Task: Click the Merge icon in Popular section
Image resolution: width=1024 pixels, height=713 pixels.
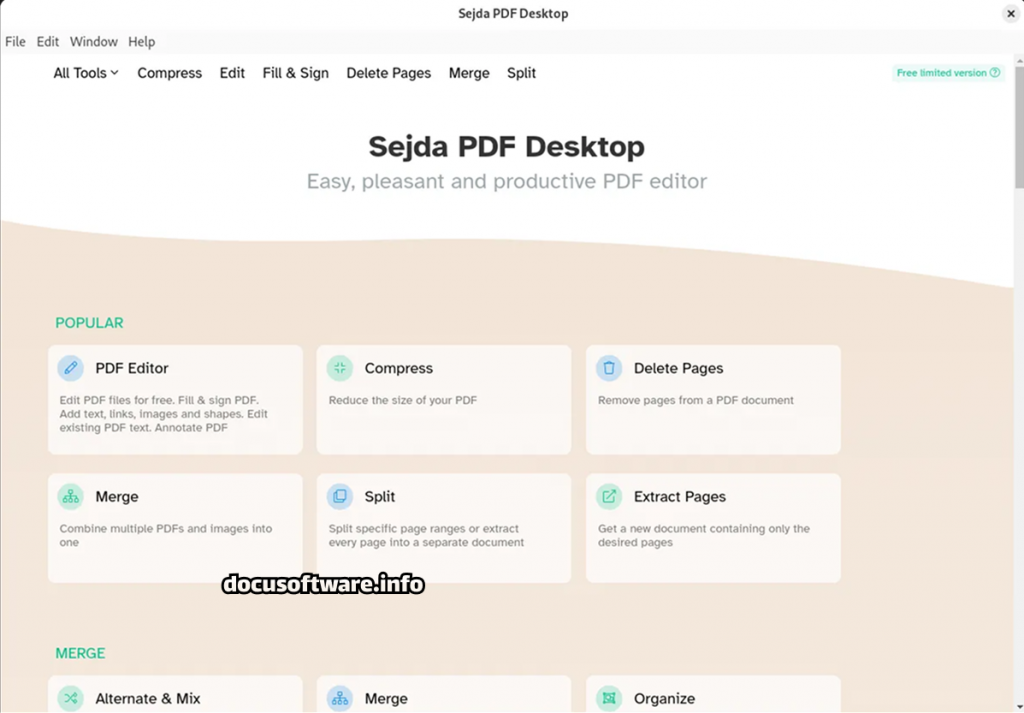Action: (x=70, y=496)
